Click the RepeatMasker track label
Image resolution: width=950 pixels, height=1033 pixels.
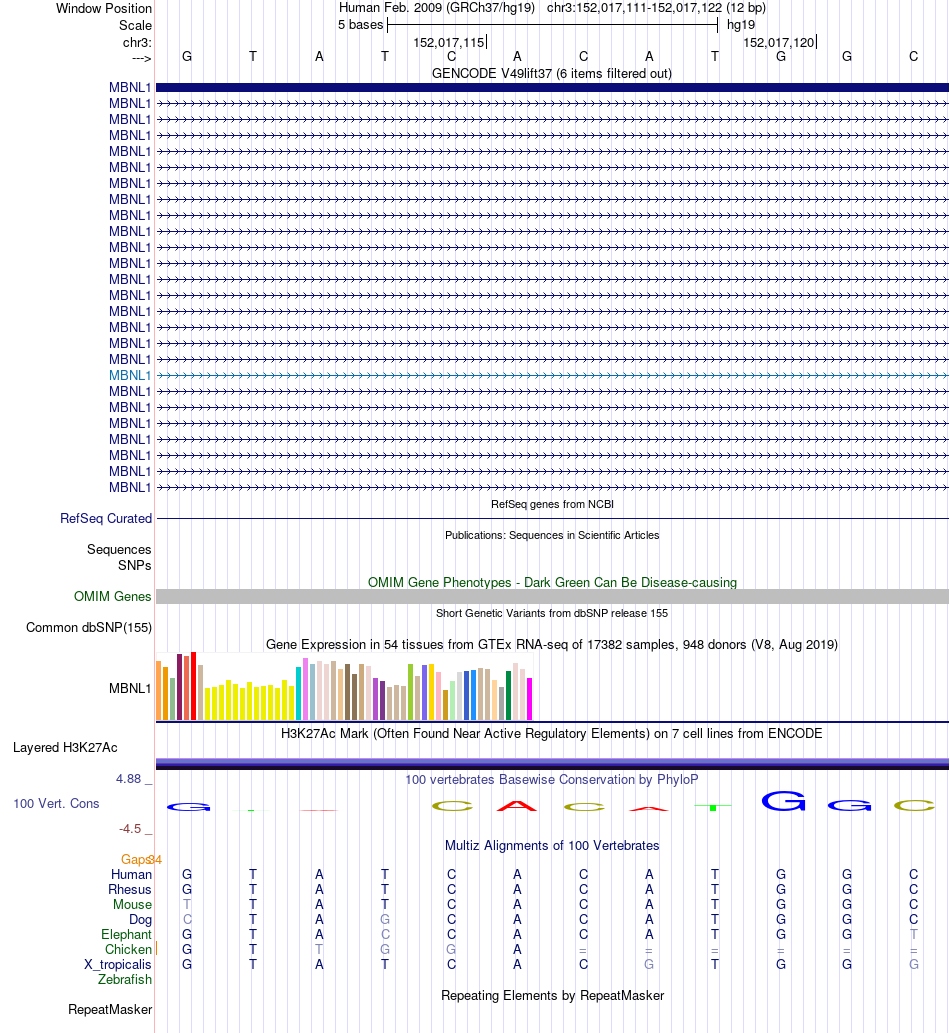110,1010
